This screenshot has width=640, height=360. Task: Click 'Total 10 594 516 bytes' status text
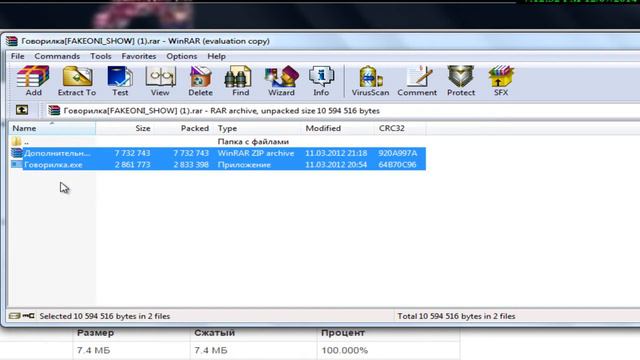point(456,316)
